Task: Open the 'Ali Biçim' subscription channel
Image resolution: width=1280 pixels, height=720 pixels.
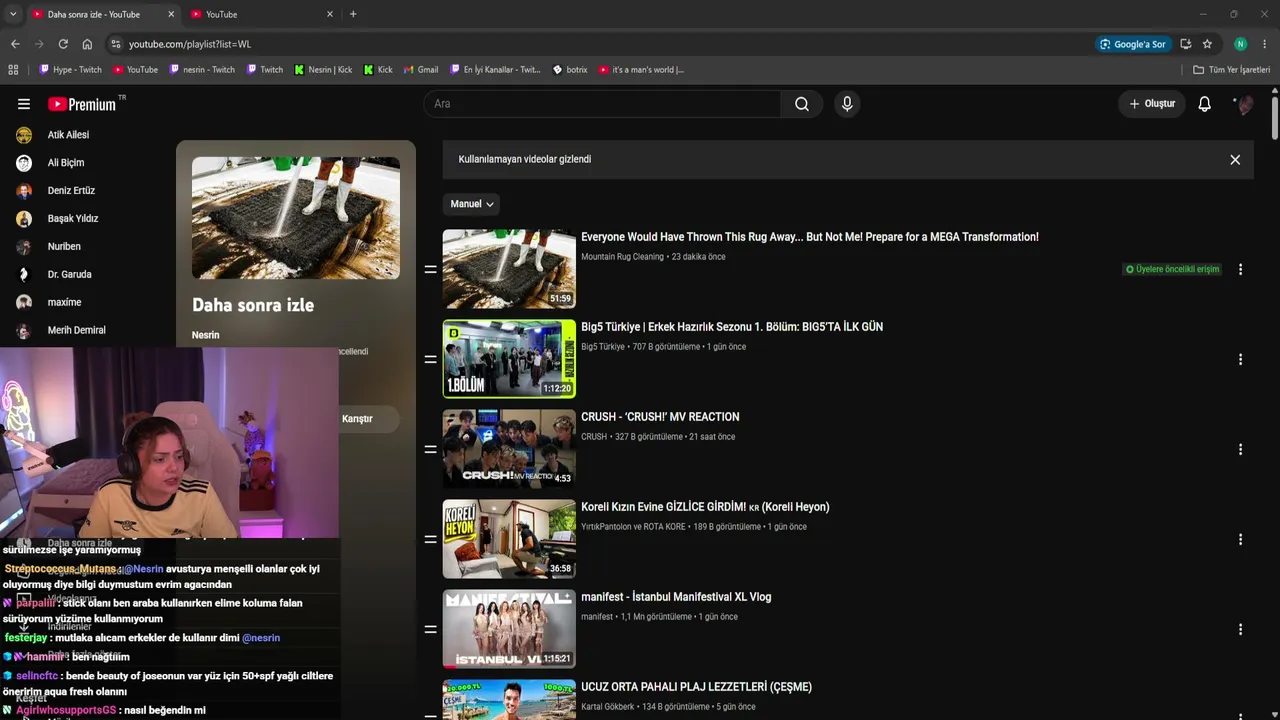Action: 66,163
